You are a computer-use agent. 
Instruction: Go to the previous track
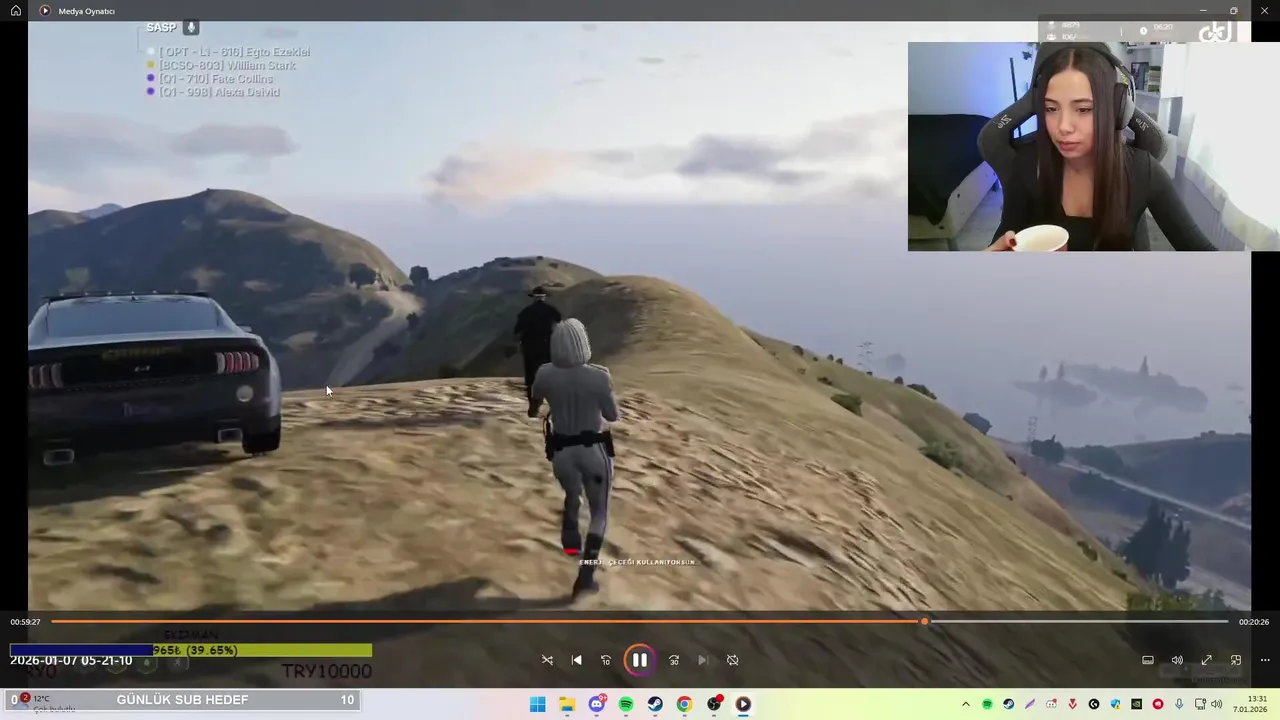tap(576, 660)
